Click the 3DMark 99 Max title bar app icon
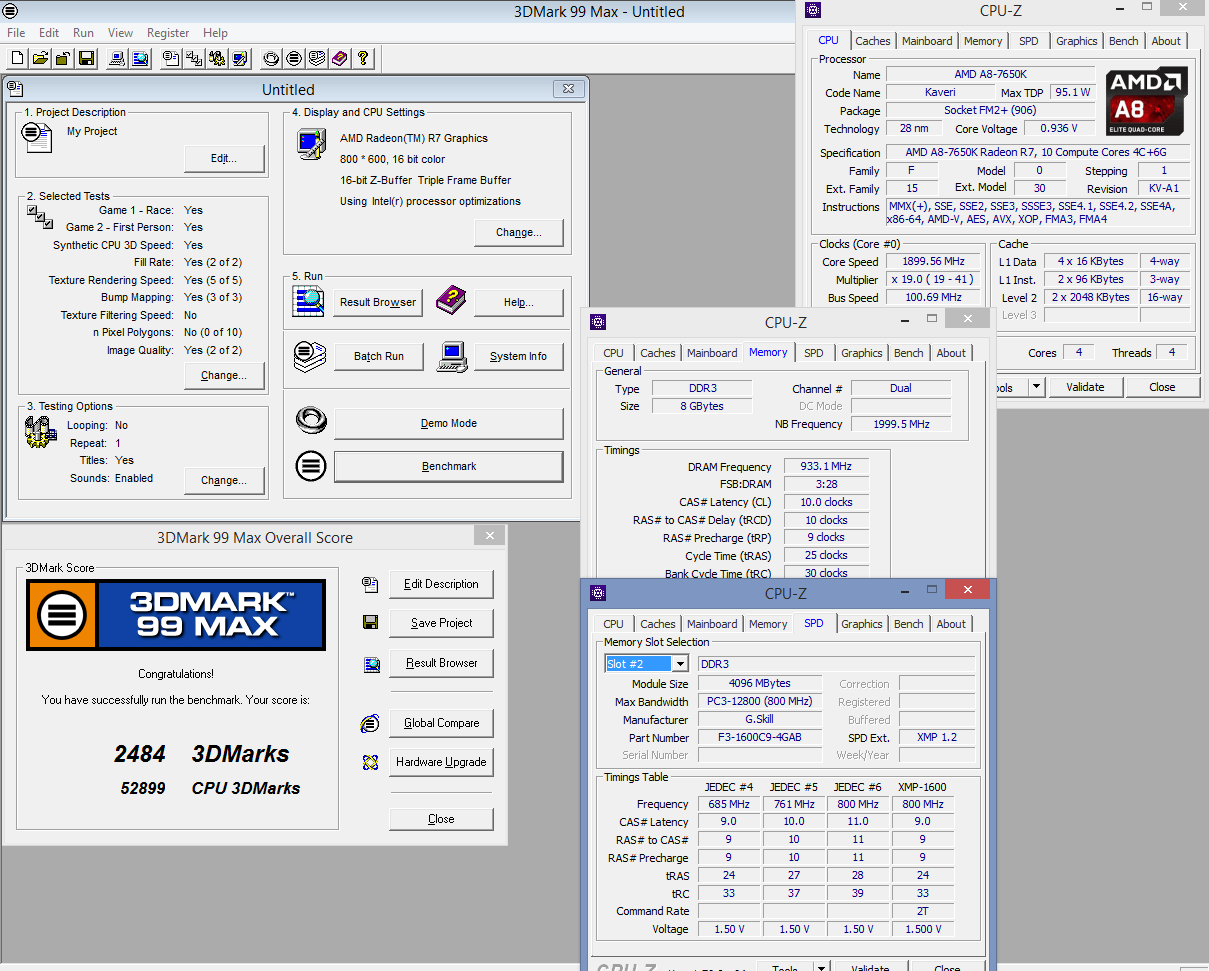Screen dimensions: 1209x971 click(10, 11)
